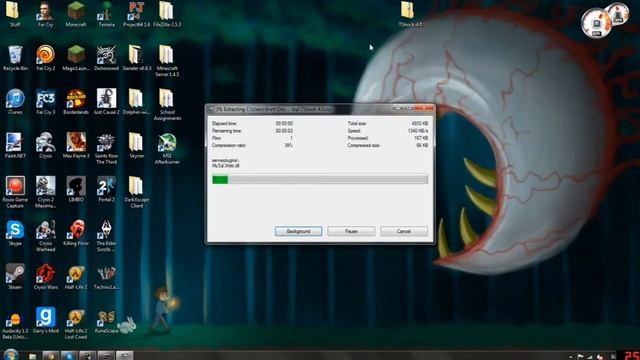Open the DarkXscape Client folder
This screenshot has width=640, height=360.
click(137, 192)
